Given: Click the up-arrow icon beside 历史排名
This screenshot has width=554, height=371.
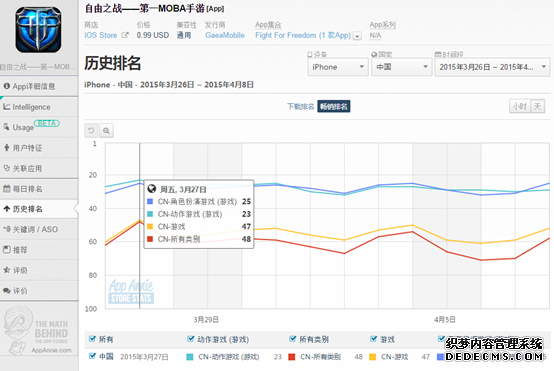Looking at the screenshot, I should click(x=6, y=209).
